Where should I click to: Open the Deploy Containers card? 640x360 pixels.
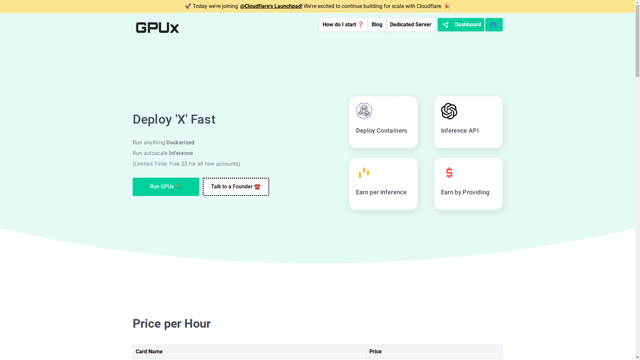pos(383,122)
